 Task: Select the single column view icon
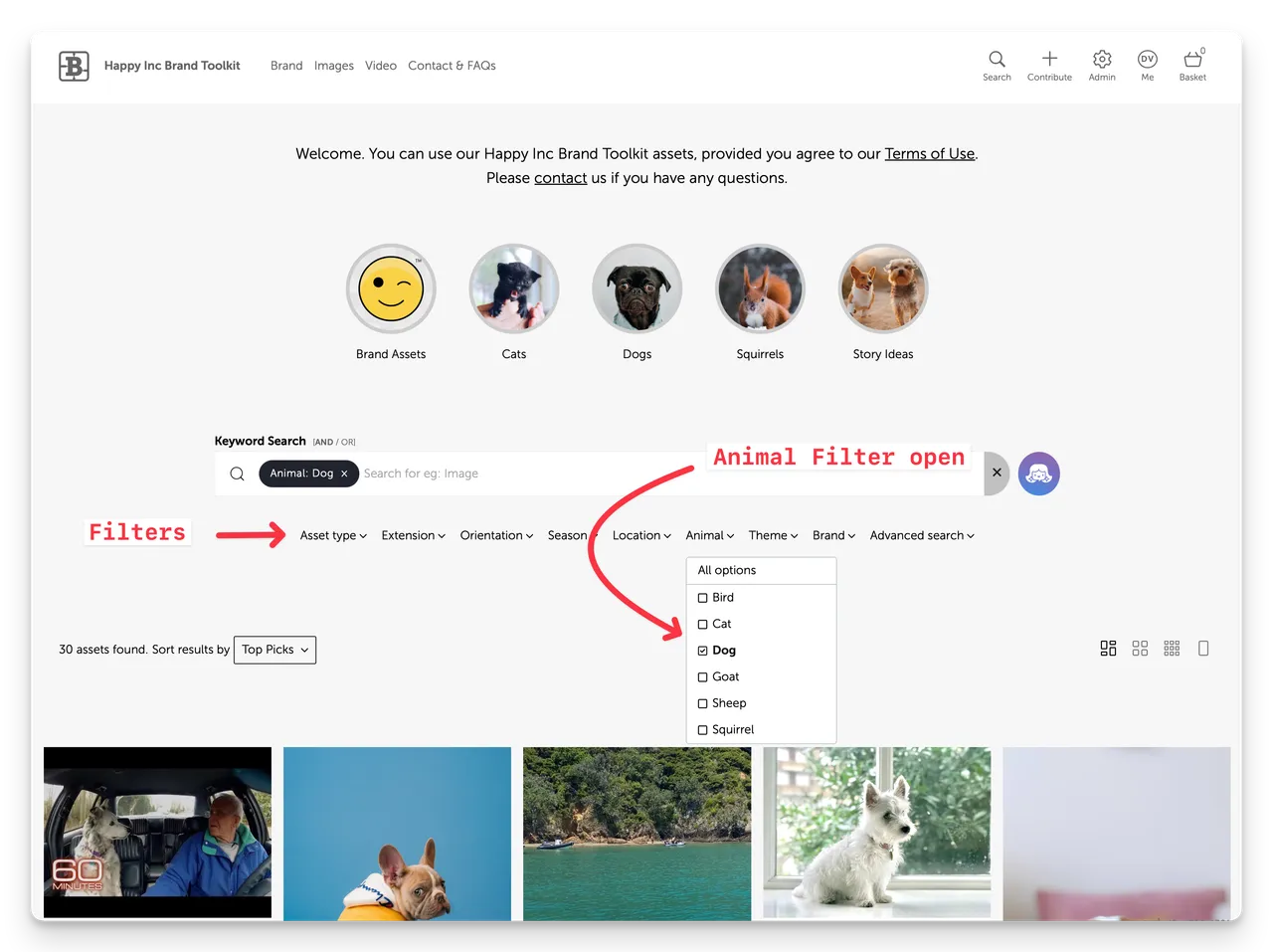click(1203, 648)
